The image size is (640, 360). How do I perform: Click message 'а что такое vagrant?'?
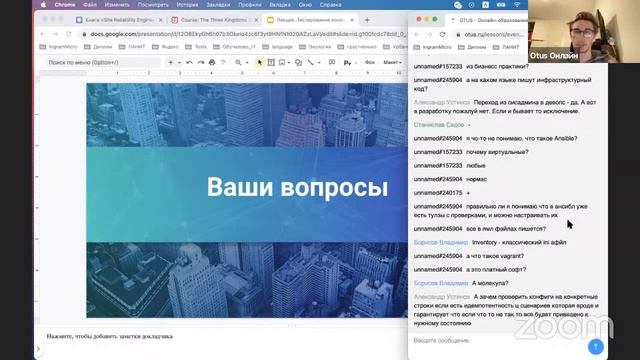coord(495,256)
